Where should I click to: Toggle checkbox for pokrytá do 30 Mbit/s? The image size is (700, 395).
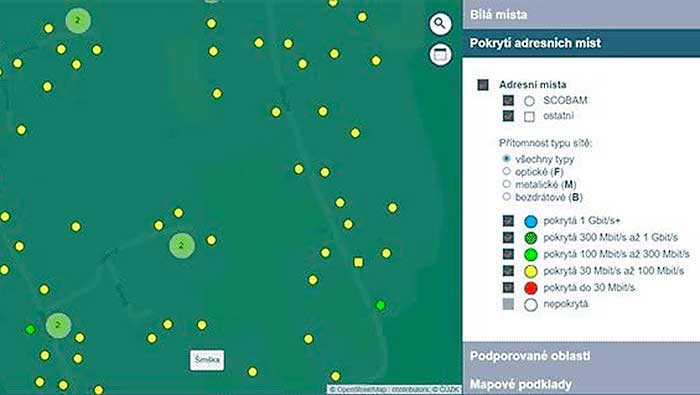pyautogui.click(x=508, y=287)
